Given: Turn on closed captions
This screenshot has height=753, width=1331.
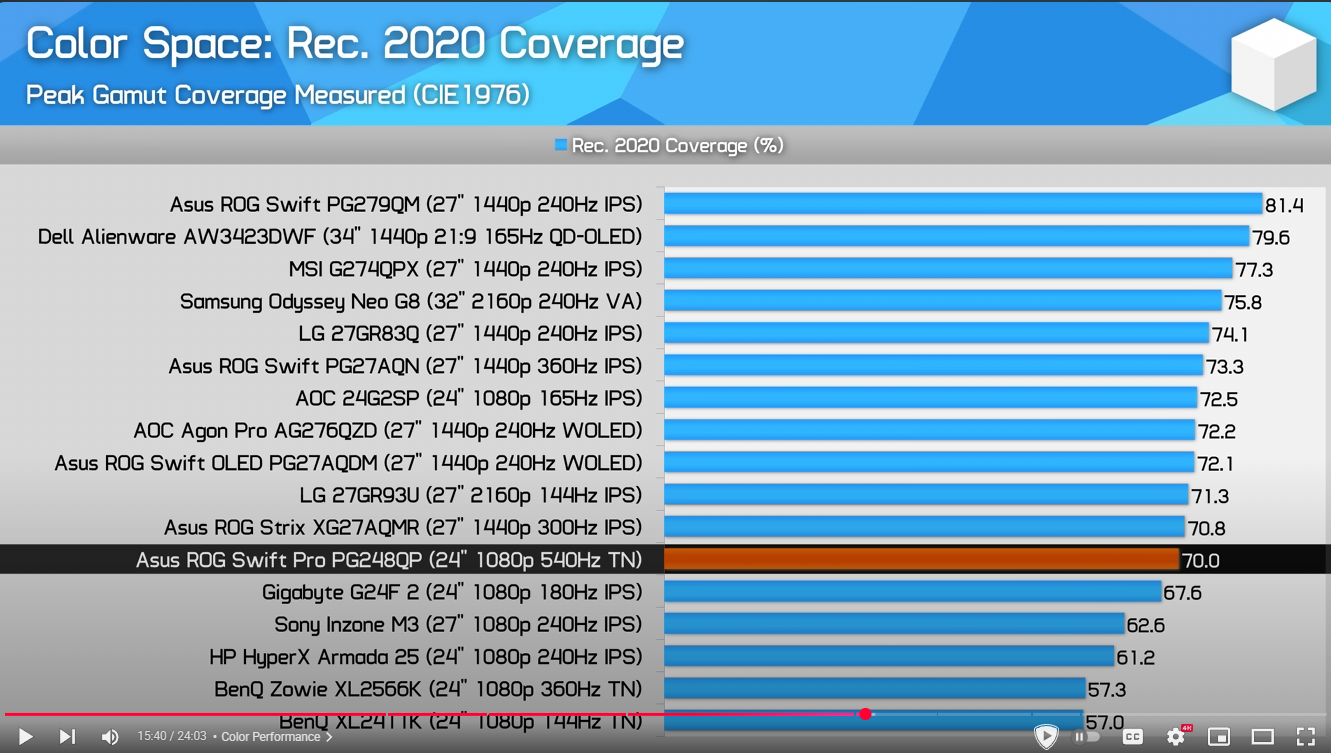Looking at the screenshot, I should 1132,737.
